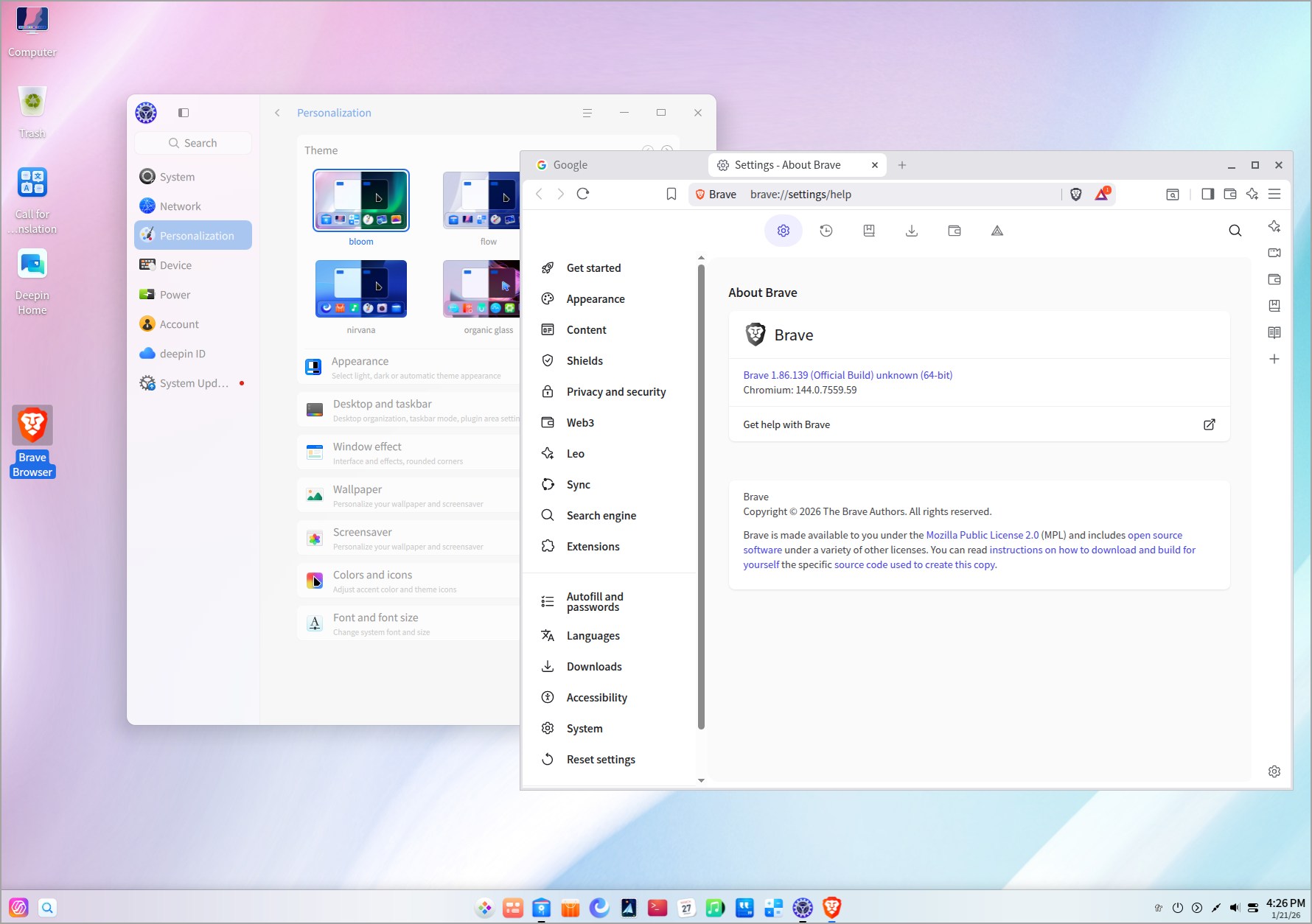Select the nirvana theme thumbnail
The width and height of the screenshot is (1312, 924).
pos(361,289)
